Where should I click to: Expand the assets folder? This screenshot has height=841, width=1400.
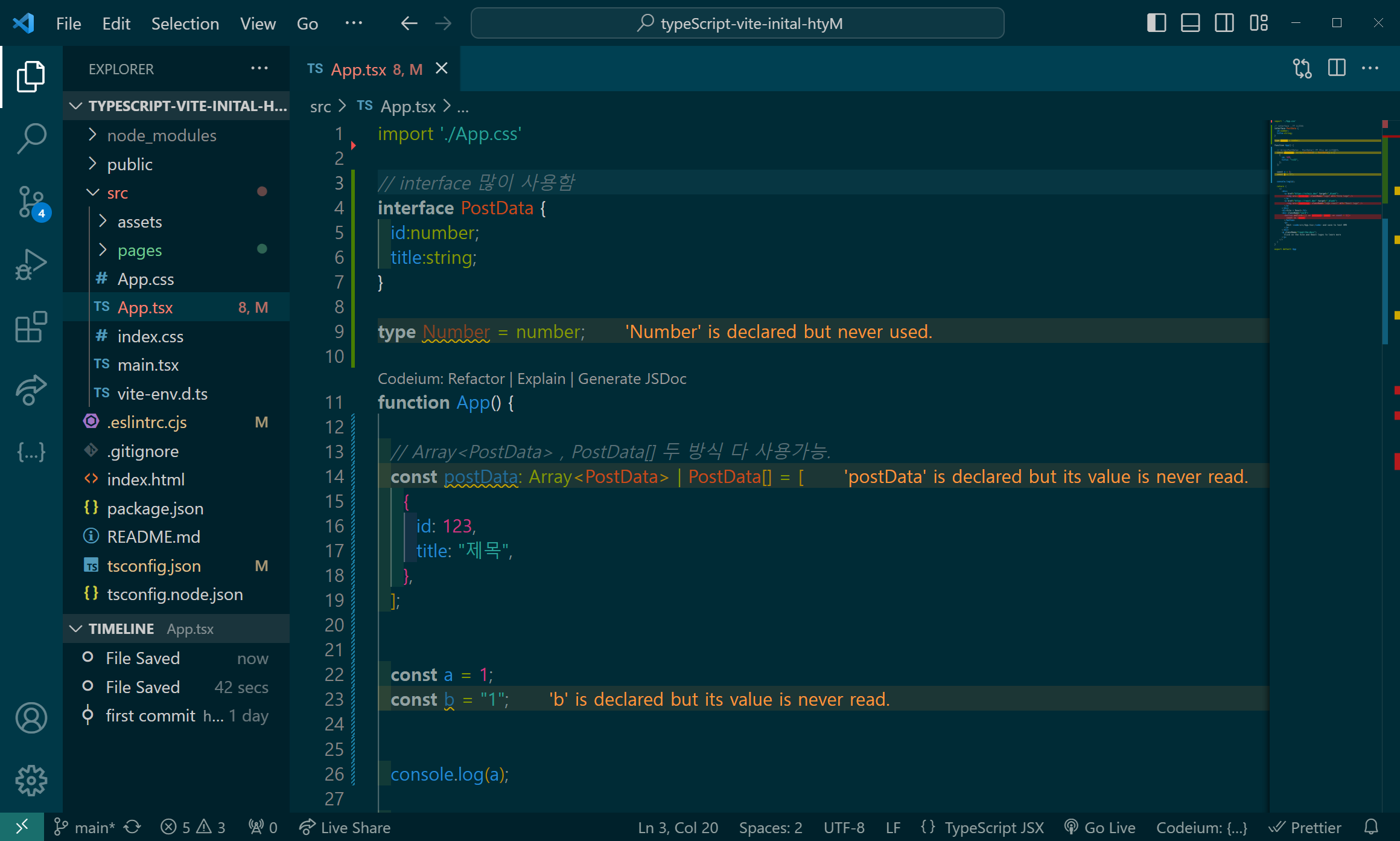[x=176, y=222]
